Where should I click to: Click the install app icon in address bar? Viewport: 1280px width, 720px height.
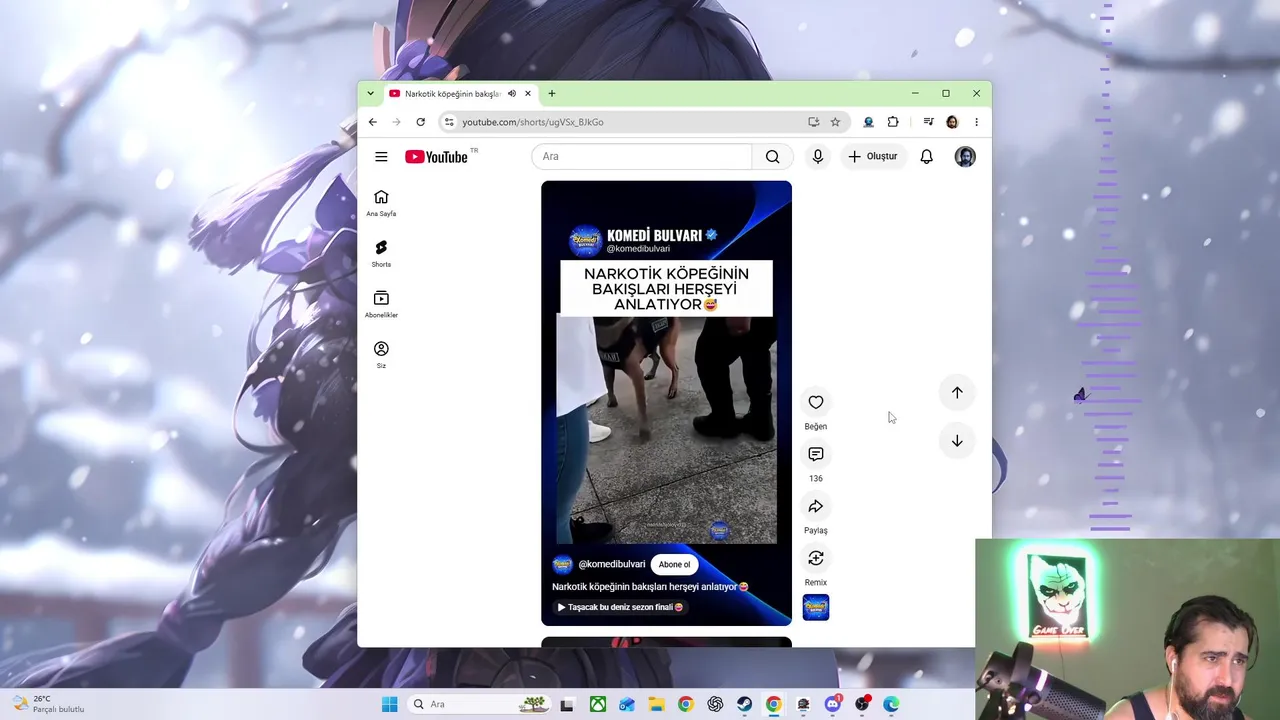click(814, 122)
